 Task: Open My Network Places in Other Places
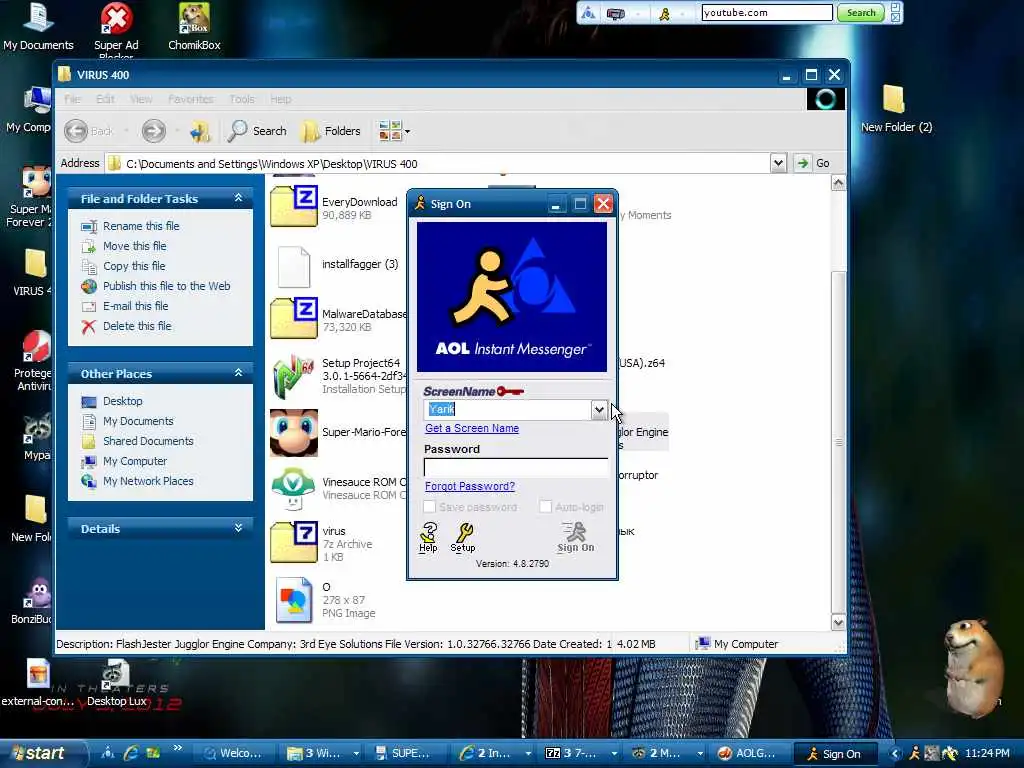pyautogui.click(x=148, y=481)
